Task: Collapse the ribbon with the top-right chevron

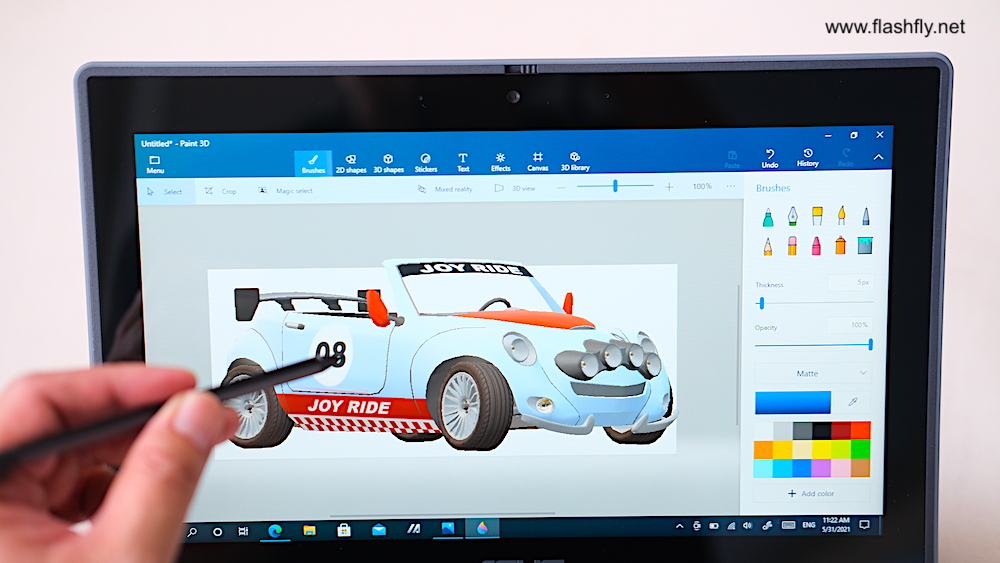Action: (878, 157)
